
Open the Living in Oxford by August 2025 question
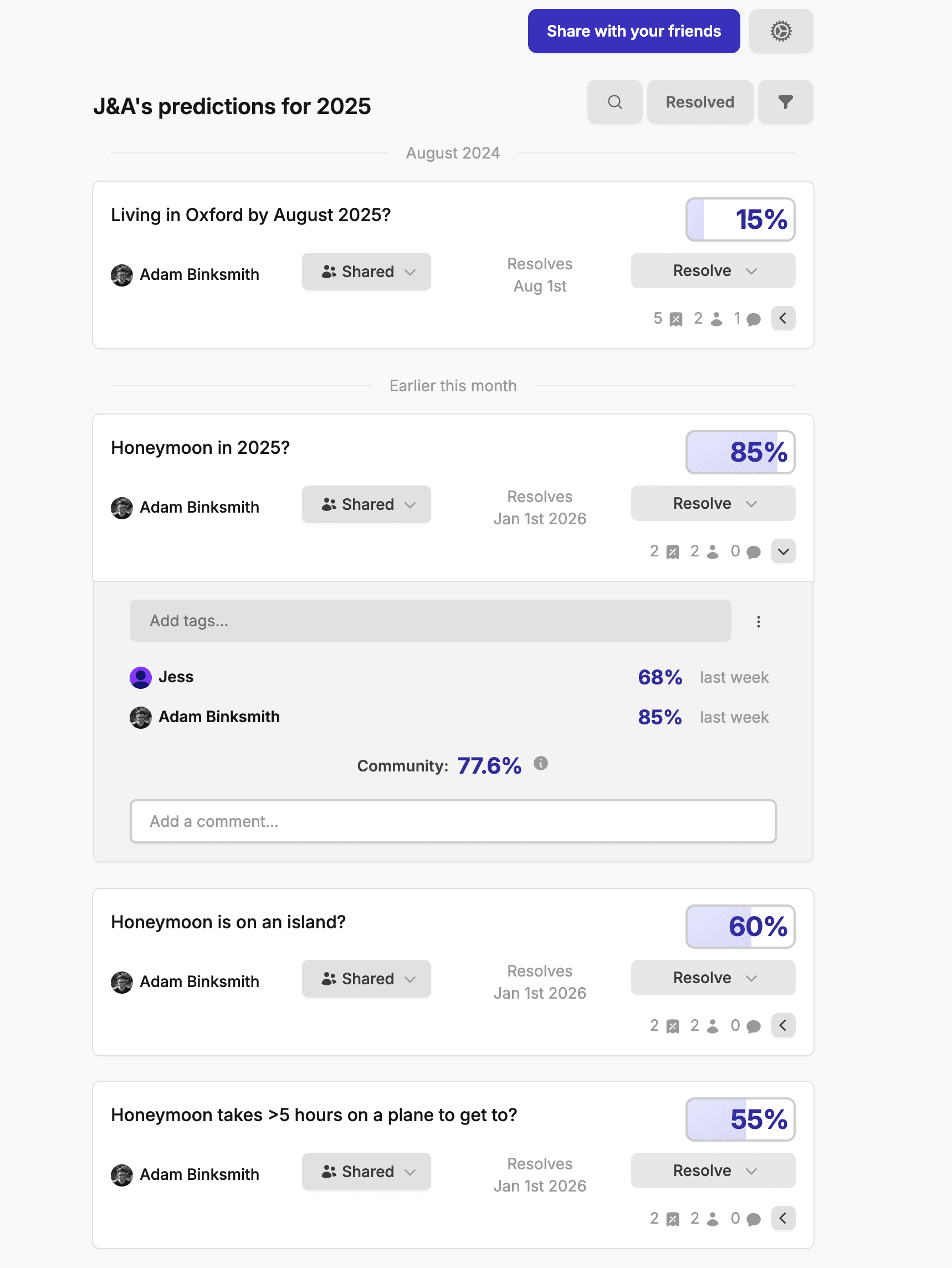click(x=250, y=215)
